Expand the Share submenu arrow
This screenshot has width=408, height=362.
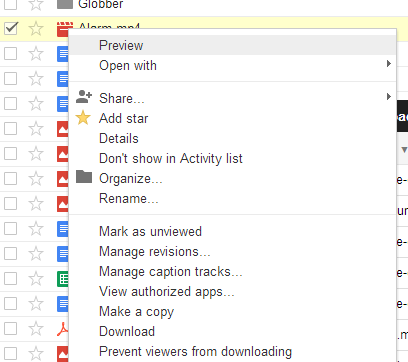point(388,97)
